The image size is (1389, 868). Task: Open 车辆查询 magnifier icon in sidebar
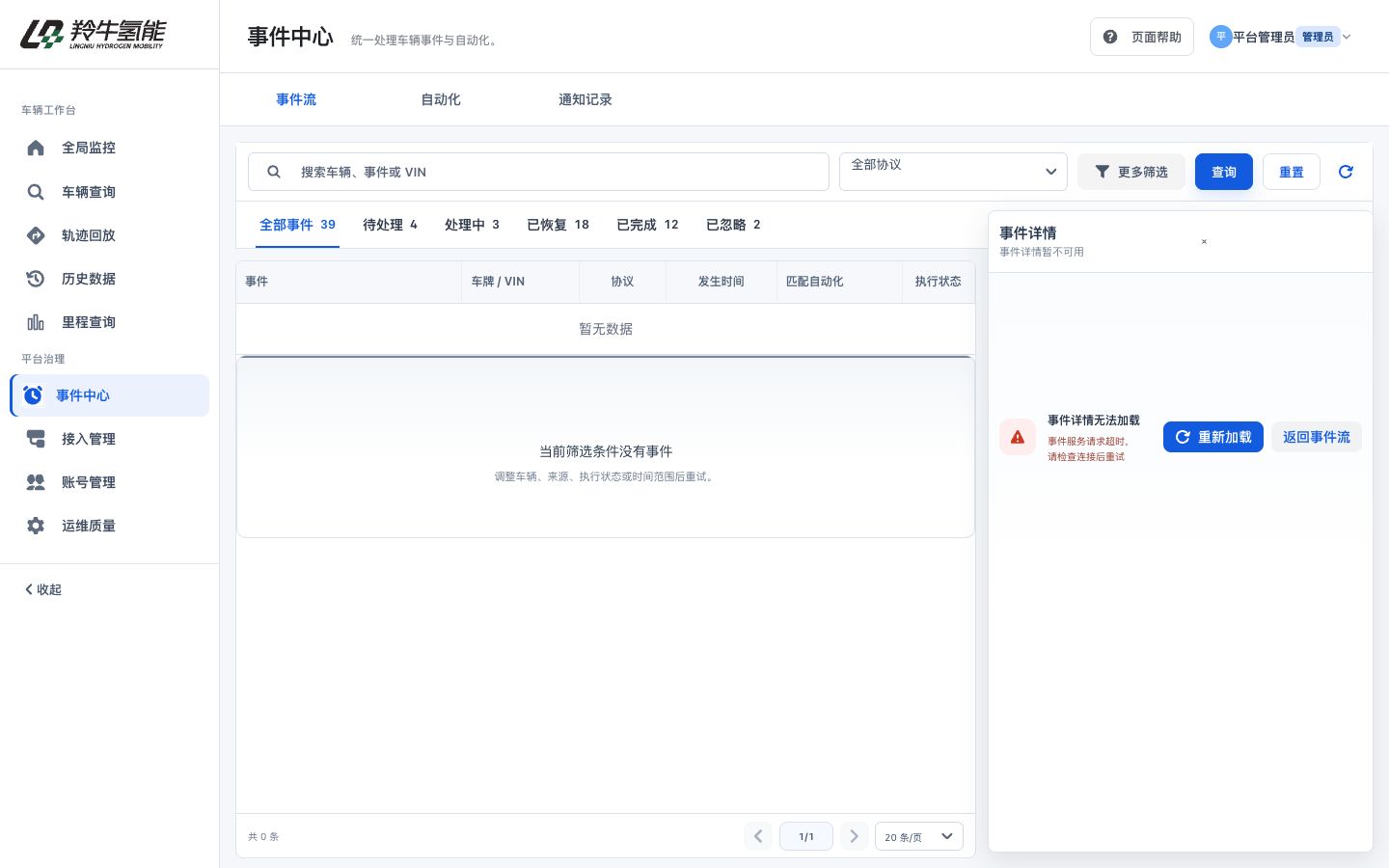[36, 192]
